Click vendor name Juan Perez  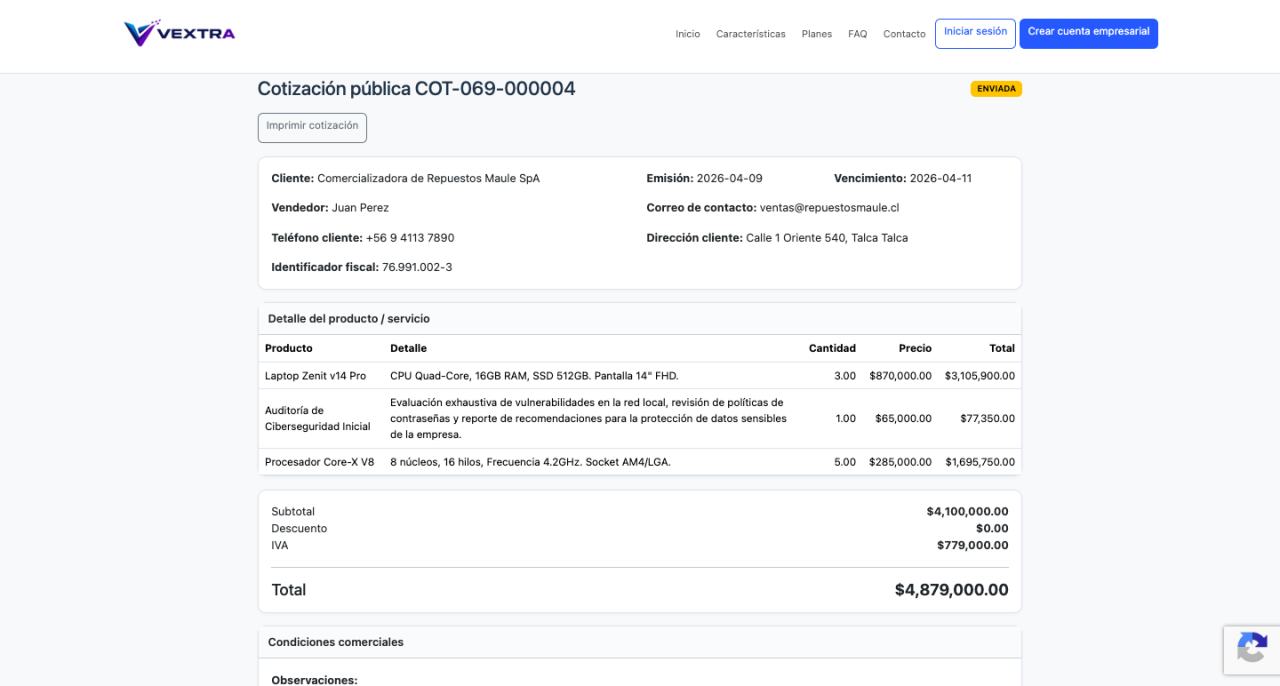(x=360, y=208)
